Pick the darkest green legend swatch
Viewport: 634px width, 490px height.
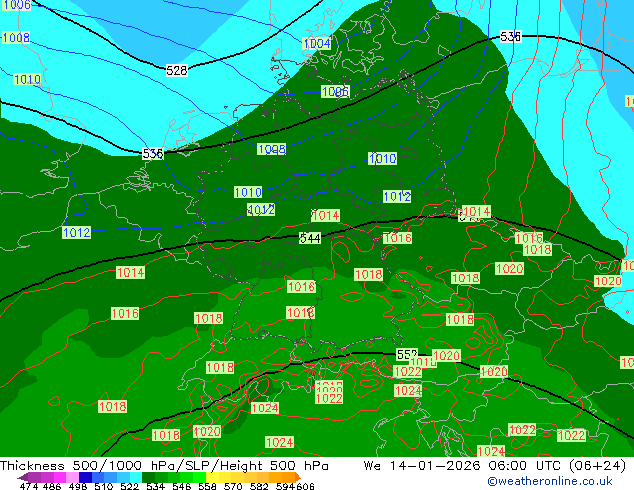[148, 477]
